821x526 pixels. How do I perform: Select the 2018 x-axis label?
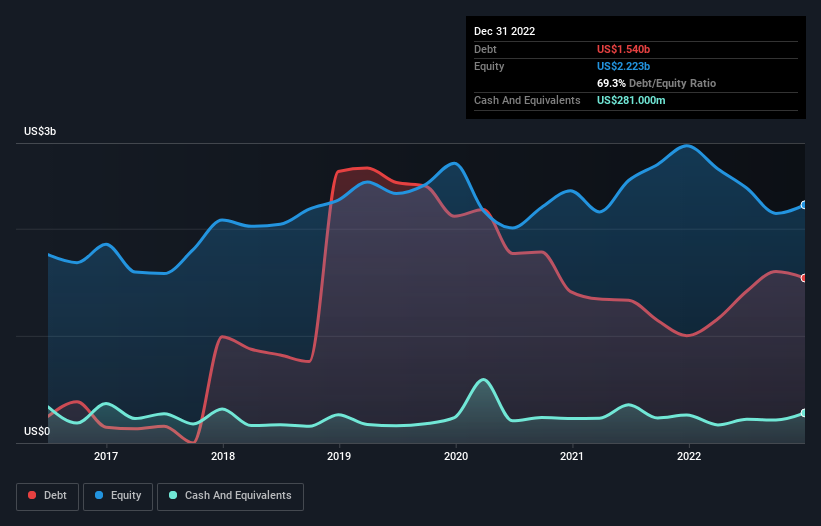[x=223, y=456]
